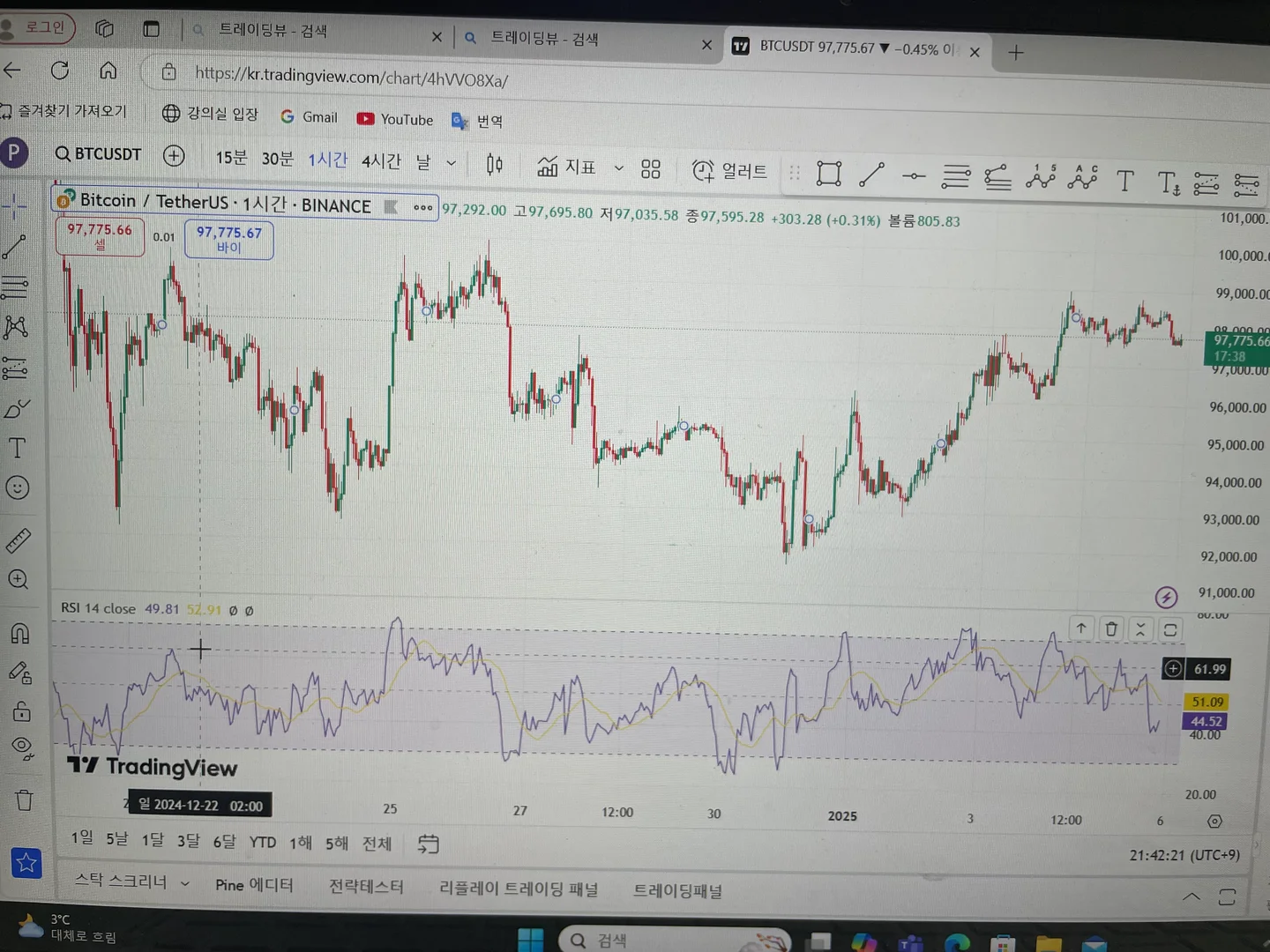Select the ABC correction wave tool

coord(1083,179)
